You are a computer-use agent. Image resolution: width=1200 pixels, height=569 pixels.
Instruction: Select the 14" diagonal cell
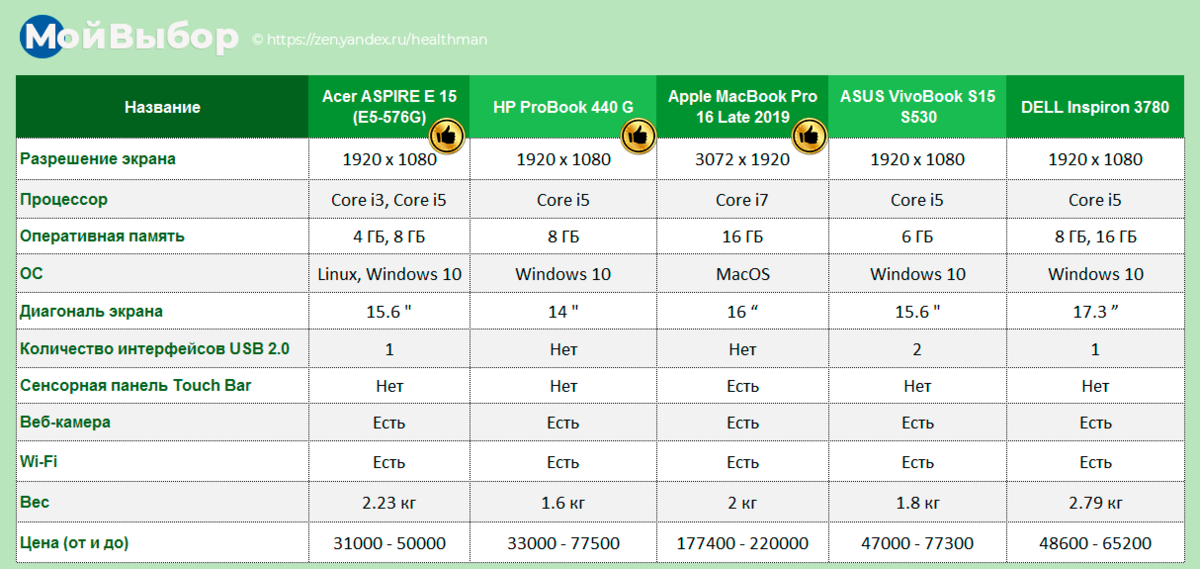tap(563, 311)
